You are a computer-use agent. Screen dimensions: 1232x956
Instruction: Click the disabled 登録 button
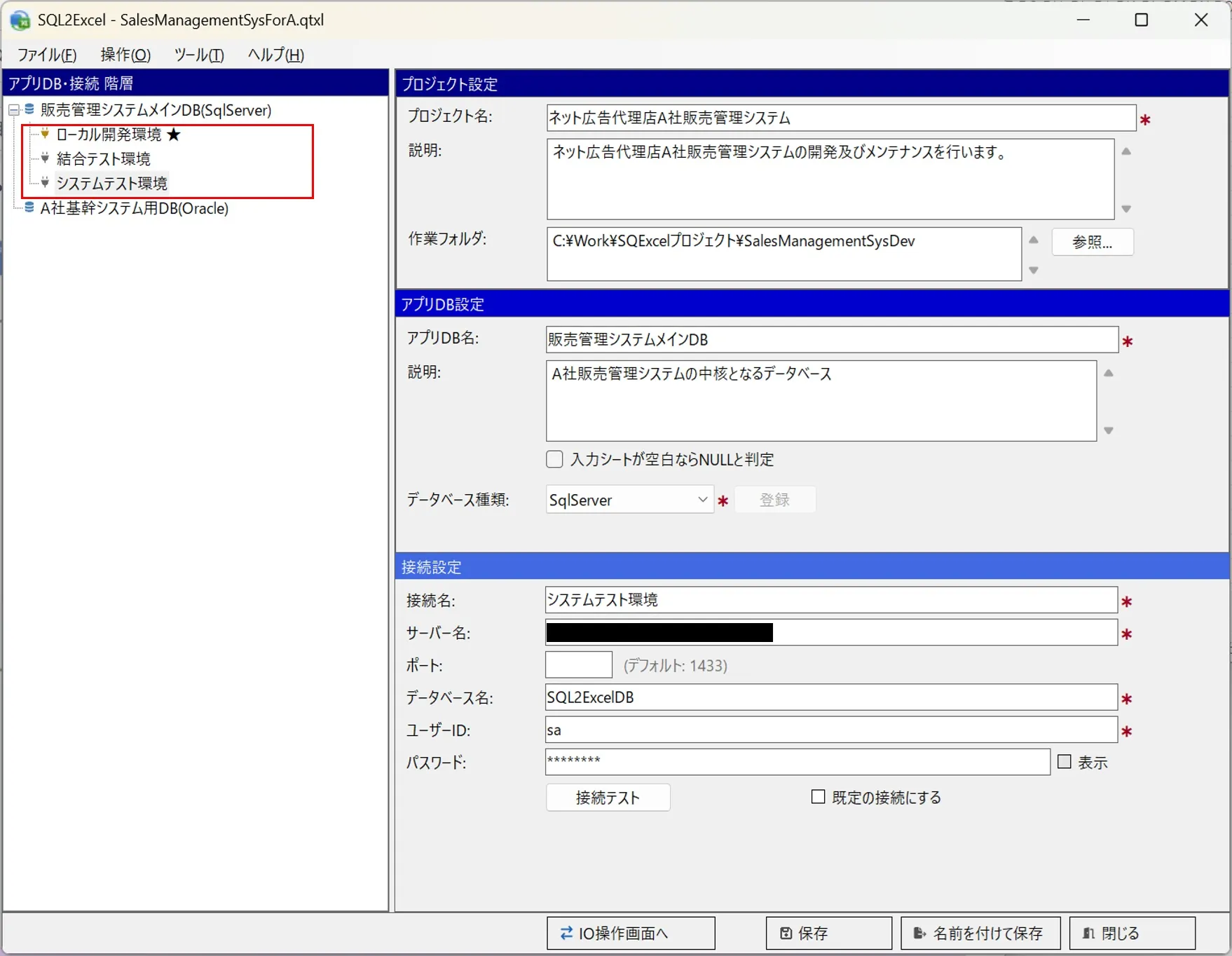pos(775,500)
